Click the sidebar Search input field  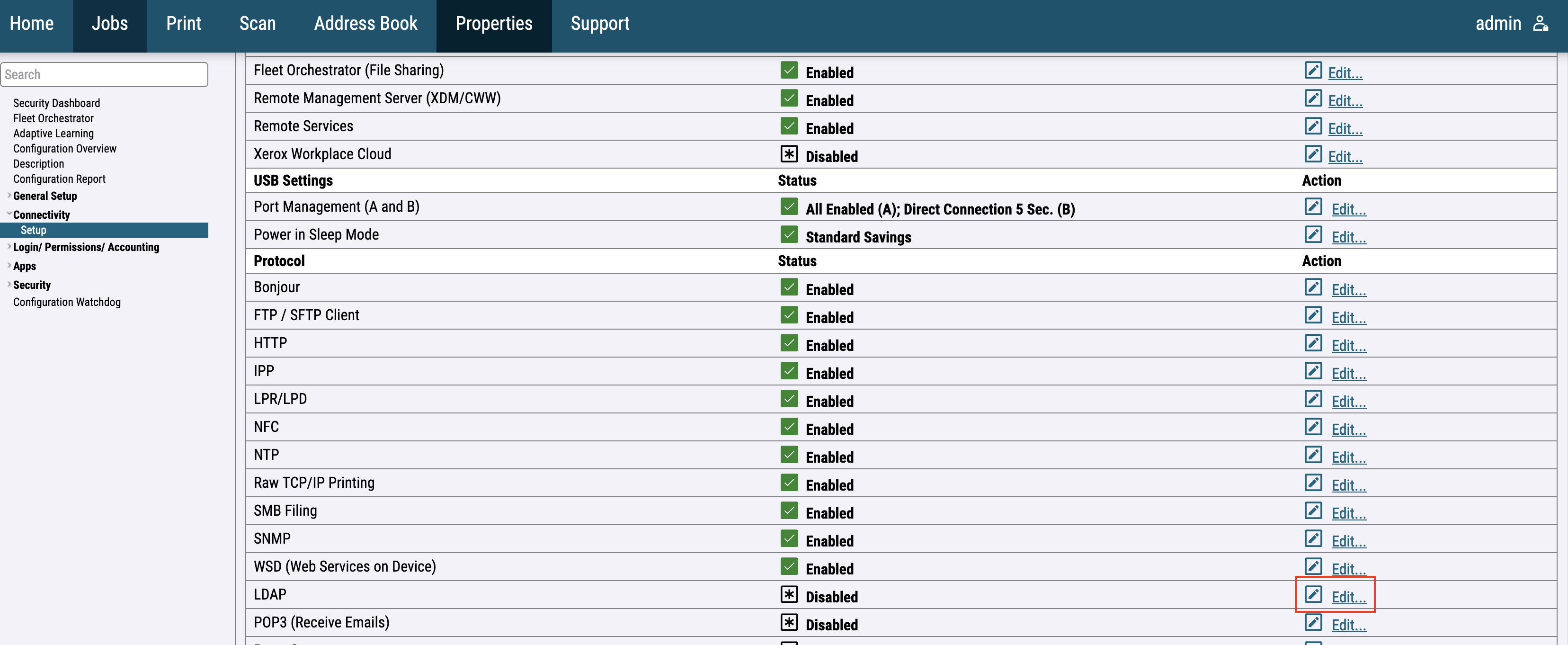[104, 74]
